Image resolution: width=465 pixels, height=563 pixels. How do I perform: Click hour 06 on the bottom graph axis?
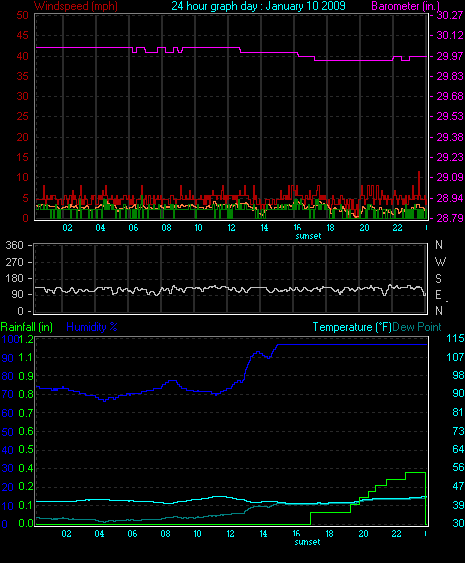pyautogui.click(x=132, y=534)
